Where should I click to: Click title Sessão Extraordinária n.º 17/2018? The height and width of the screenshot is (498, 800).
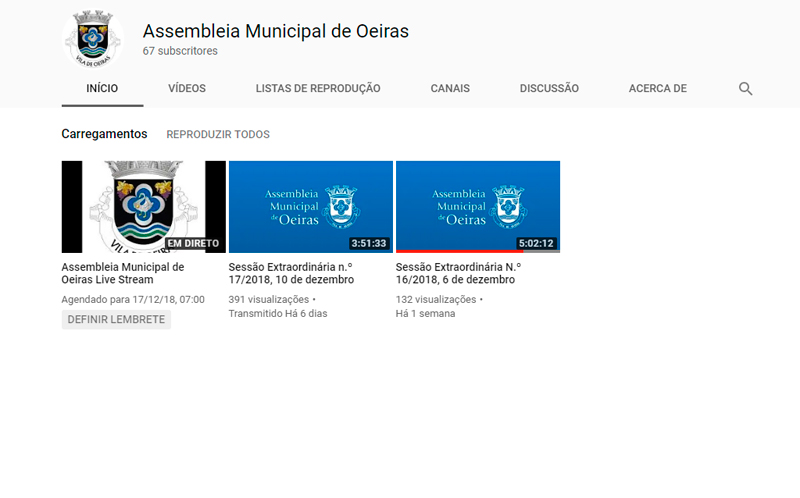point(291,273)
